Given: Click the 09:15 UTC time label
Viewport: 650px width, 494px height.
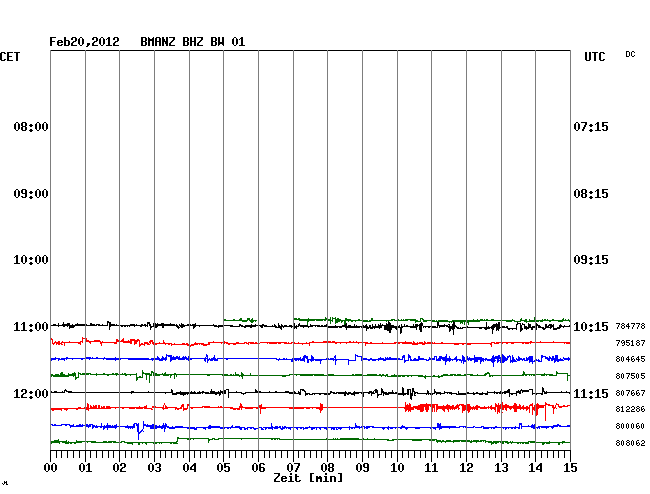Looking at the screenshot, I should 591,260.
